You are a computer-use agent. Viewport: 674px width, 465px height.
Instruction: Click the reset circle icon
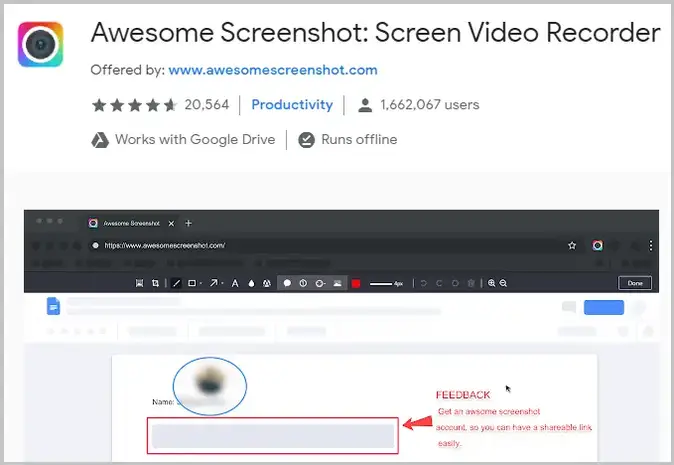point(455,283)
